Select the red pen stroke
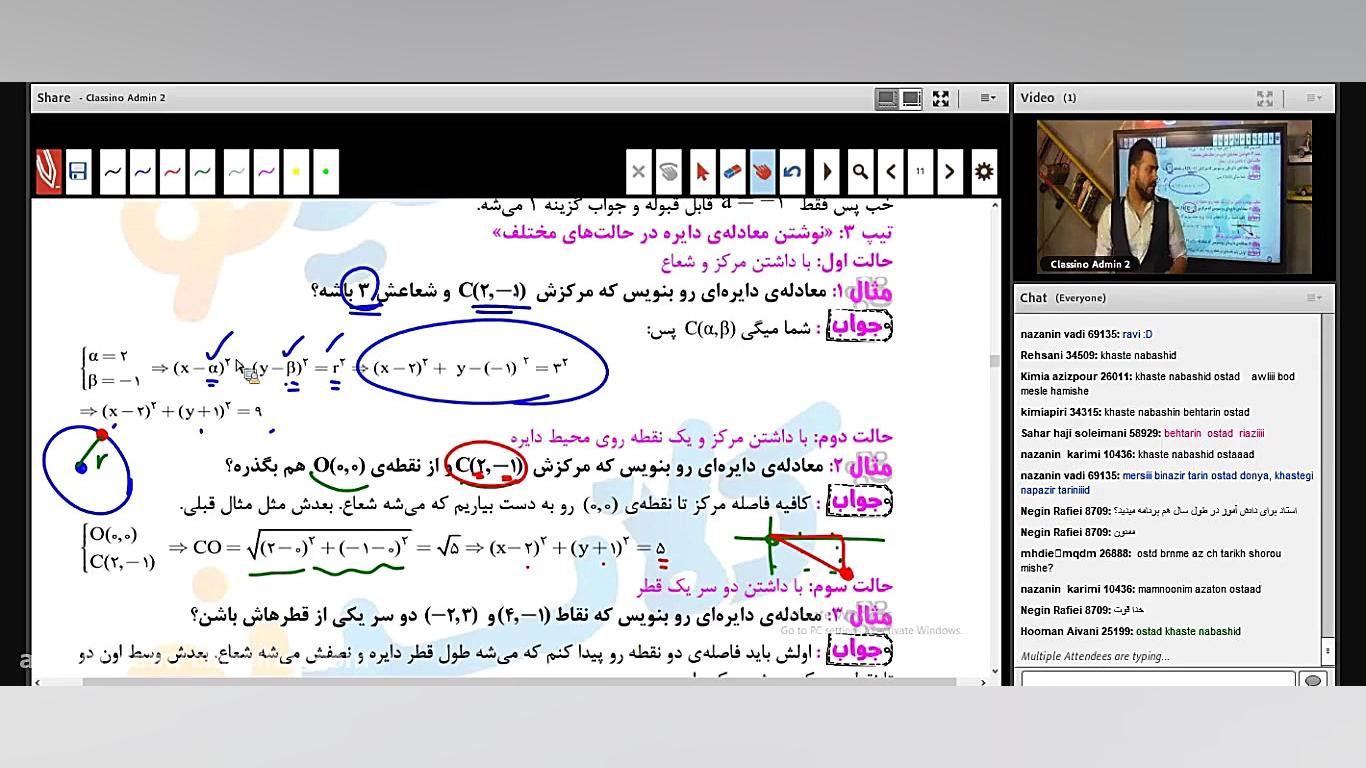This screenshot has width=1366, height=768. tap(172, 172)
